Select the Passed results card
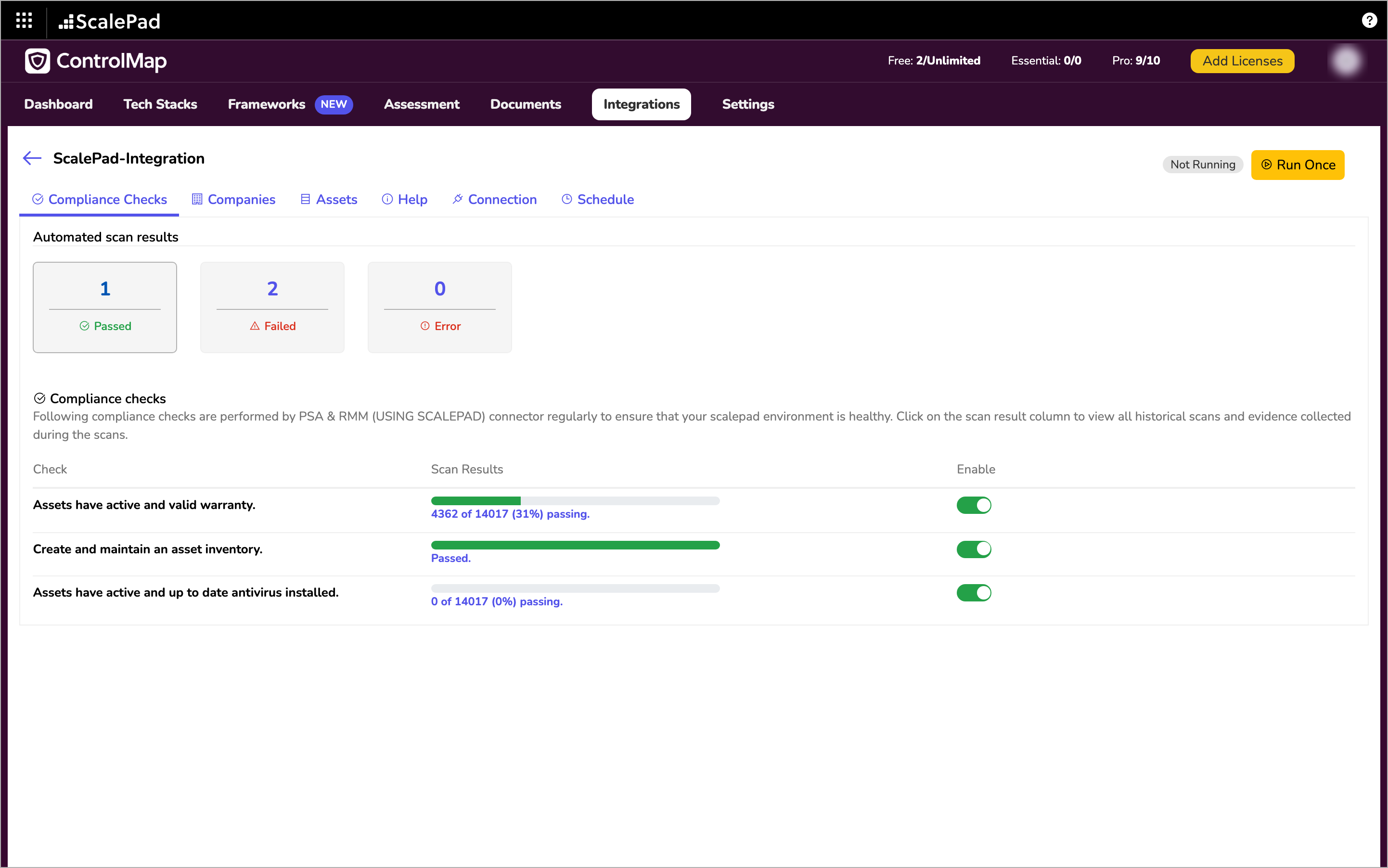 click(x=104, y=307)
